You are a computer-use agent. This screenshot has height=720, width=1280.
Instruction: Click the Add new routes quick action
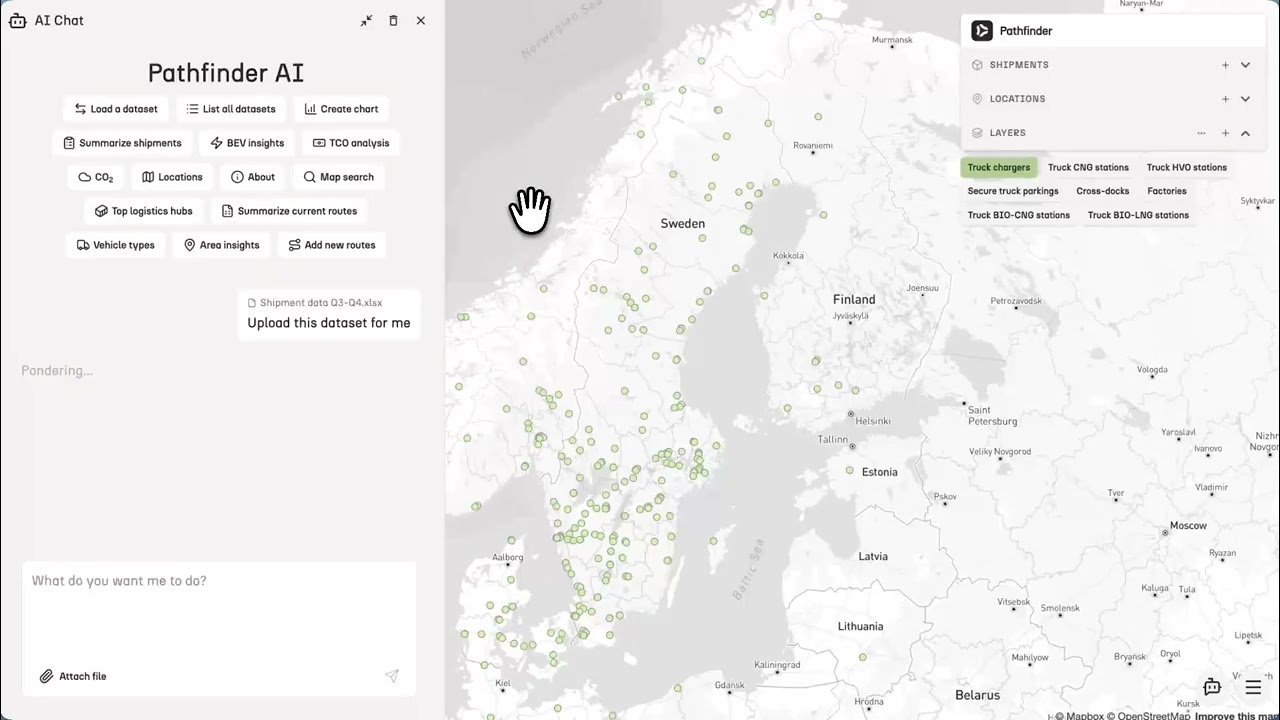(x=332, y=245)
